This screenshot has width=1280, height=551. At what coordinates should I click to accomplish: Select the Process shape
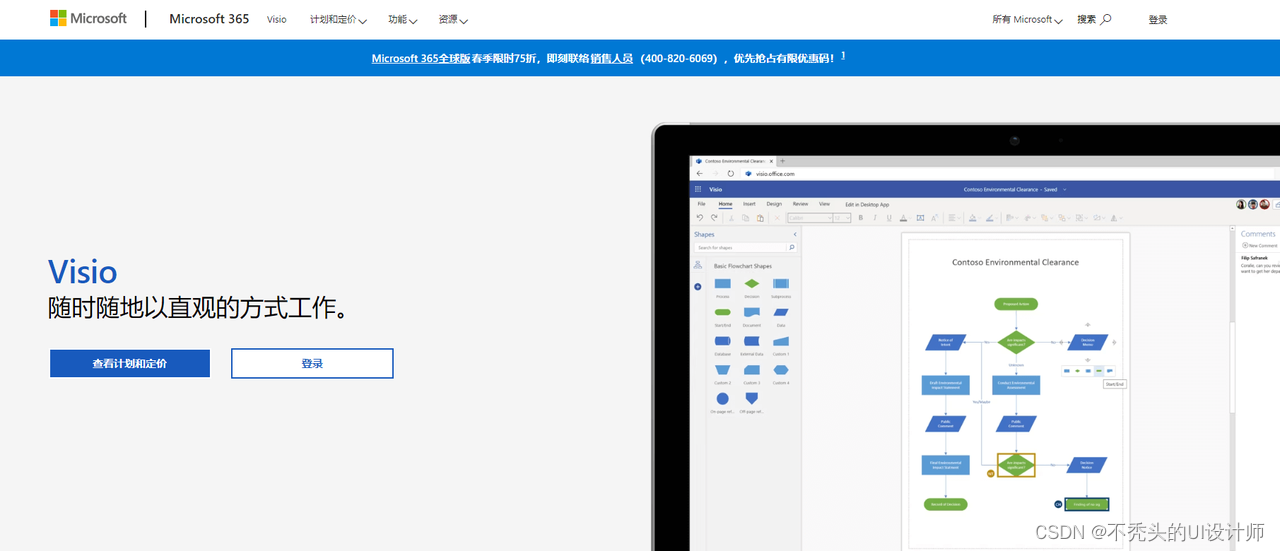[722, 284]
